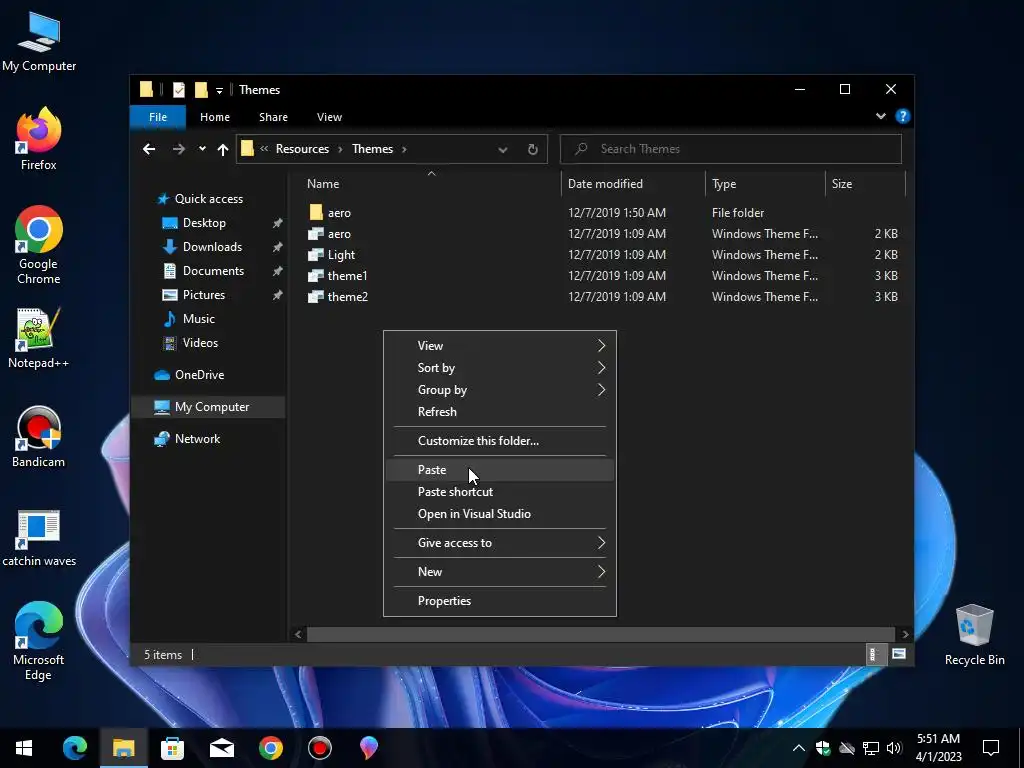Sort by the Name column header

430,184
